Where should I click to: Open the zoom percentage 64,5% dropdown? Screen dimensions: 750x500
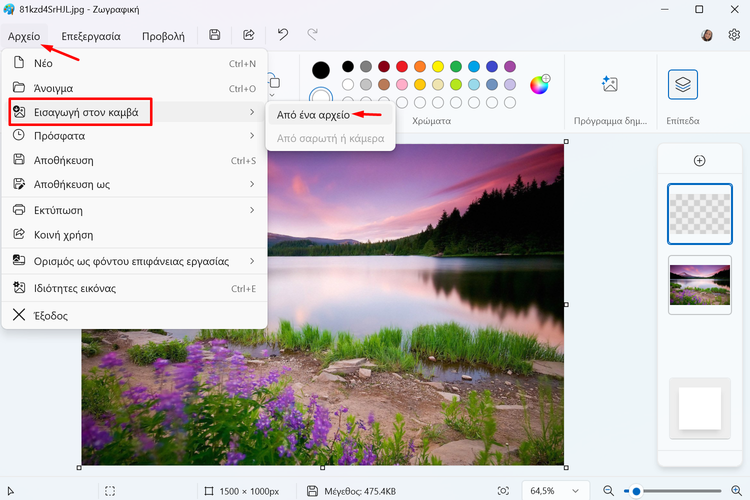[x=555, y=491]
